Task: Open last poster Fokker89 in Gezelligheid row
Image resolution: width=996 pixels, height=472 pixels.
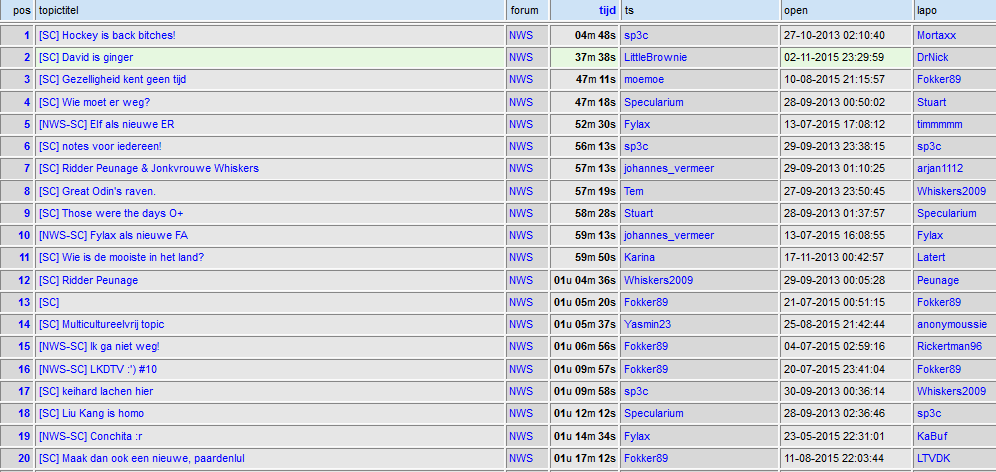Action: [939, 80]
